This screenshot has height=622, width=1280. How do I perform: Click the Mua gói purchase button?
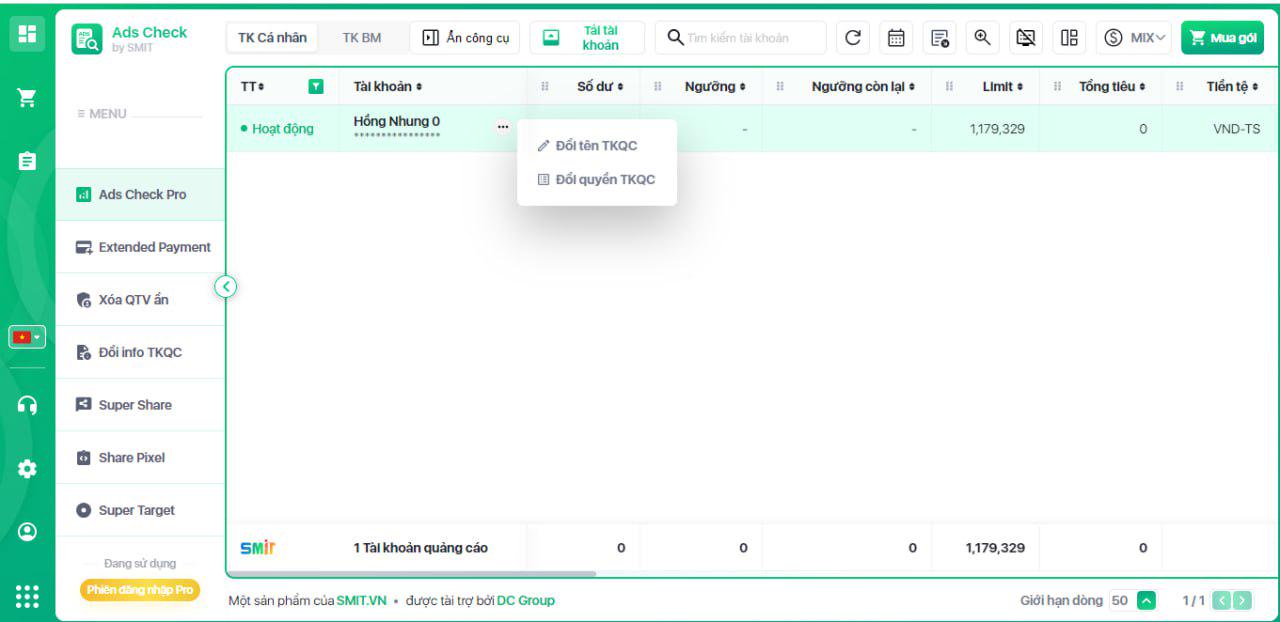coord(1222,38)
